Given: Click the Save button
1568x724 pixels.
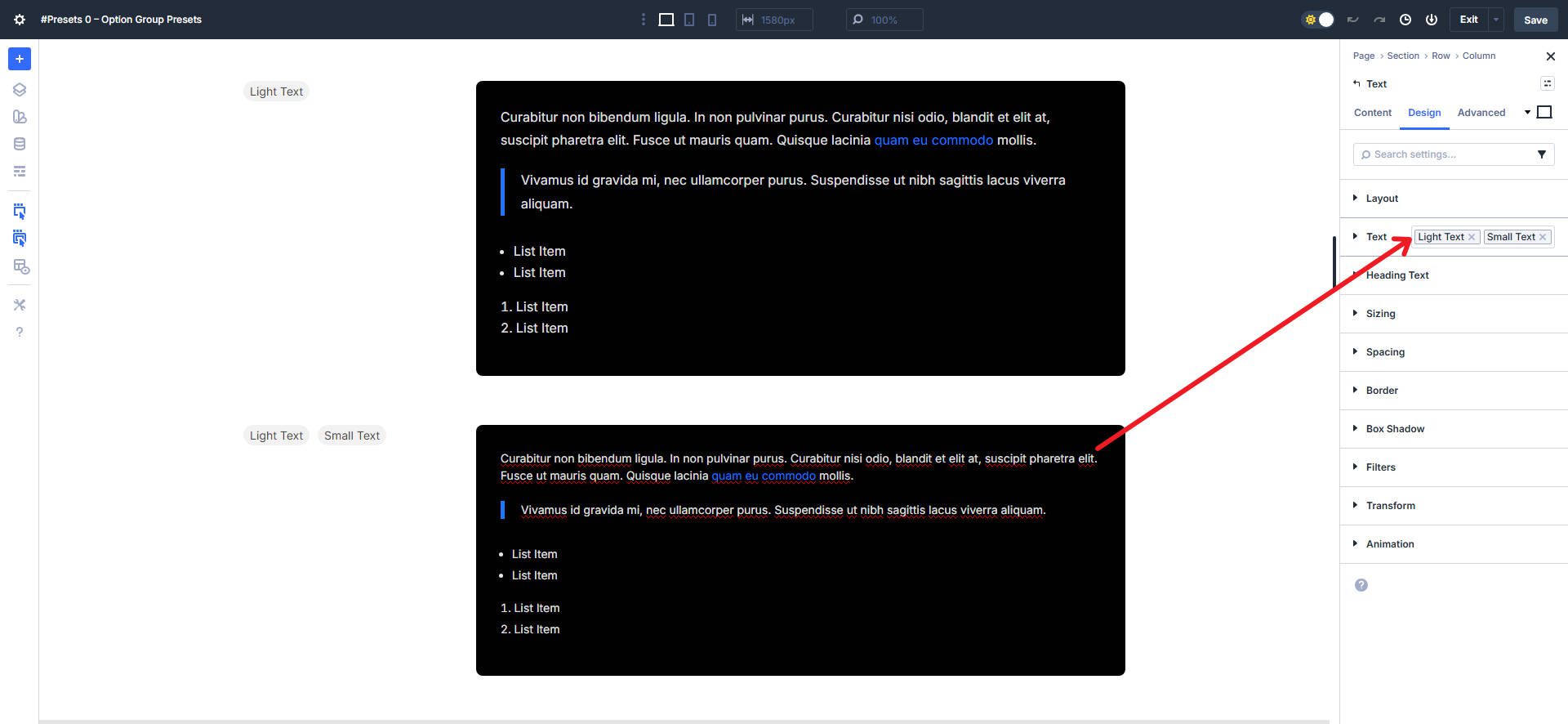Looking at the screenshot, I should click(x=1535, y=20).
